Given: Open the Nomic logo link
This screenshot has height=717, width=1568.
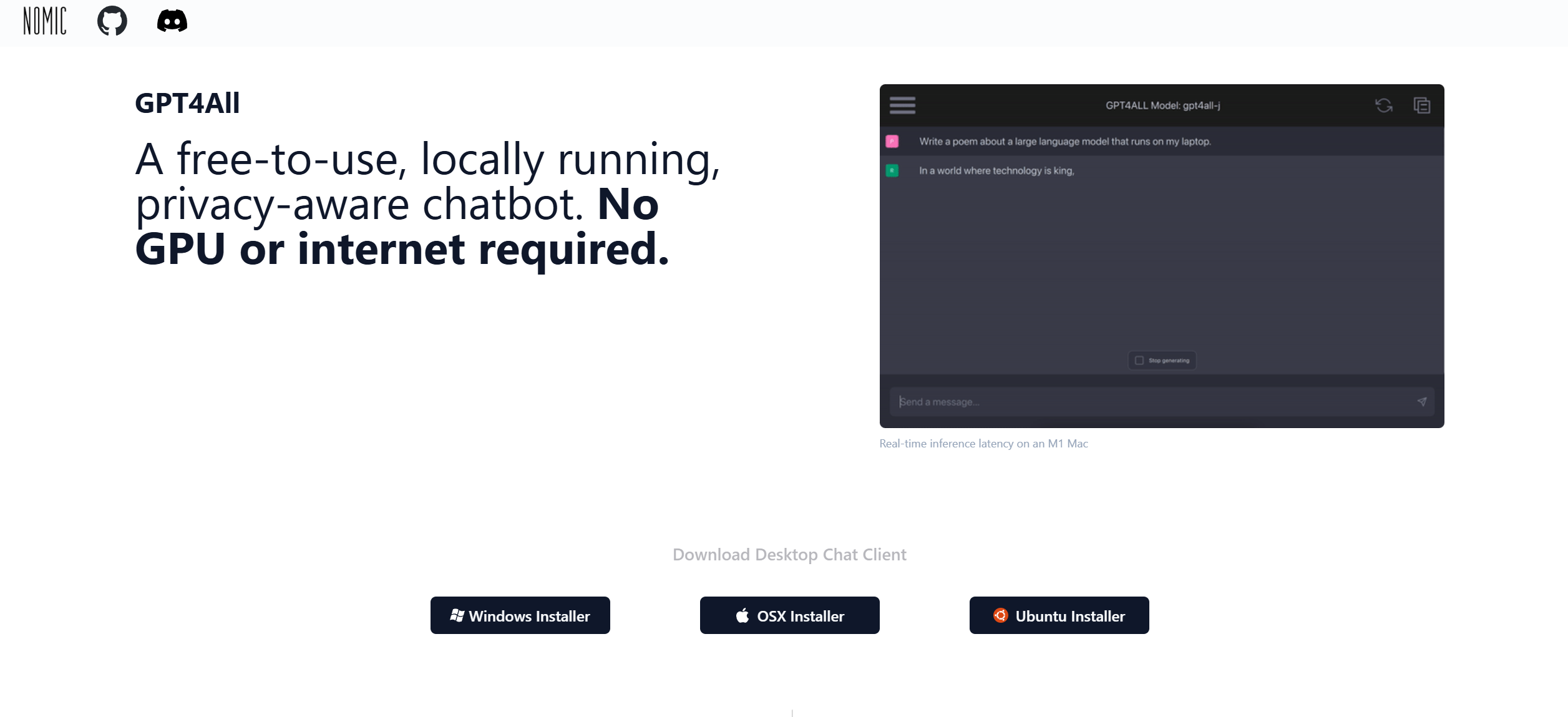Looking at the screenshot, I should (45, 21).
